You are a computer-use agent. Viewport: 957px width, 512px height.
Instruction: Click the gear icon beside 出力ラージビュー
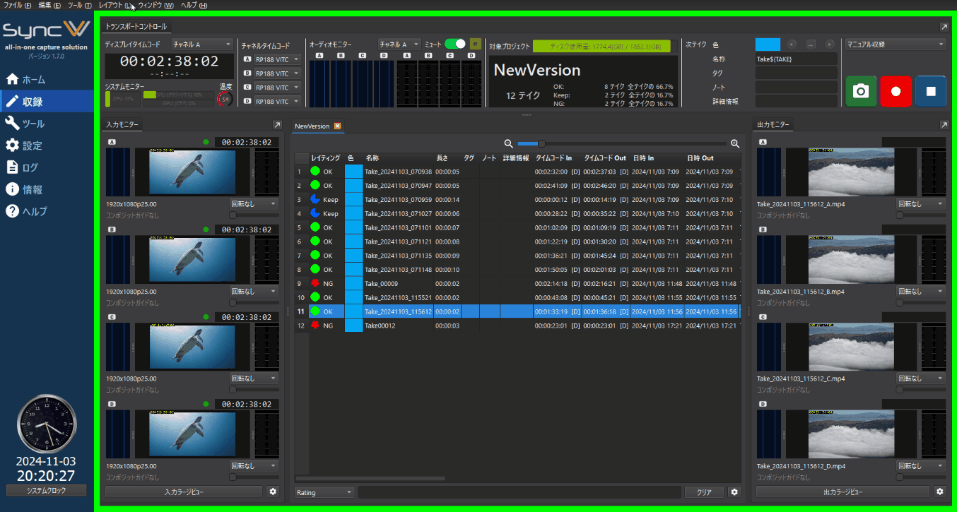pyautogui.click(x=939, y=492)
